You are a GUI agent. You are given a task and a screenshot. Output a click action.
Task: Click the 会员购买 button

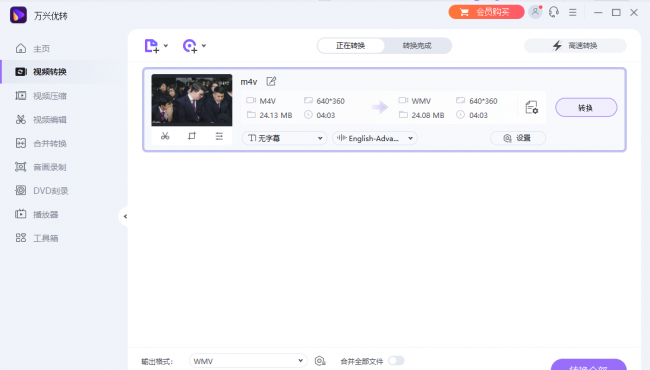click(486, 12)
